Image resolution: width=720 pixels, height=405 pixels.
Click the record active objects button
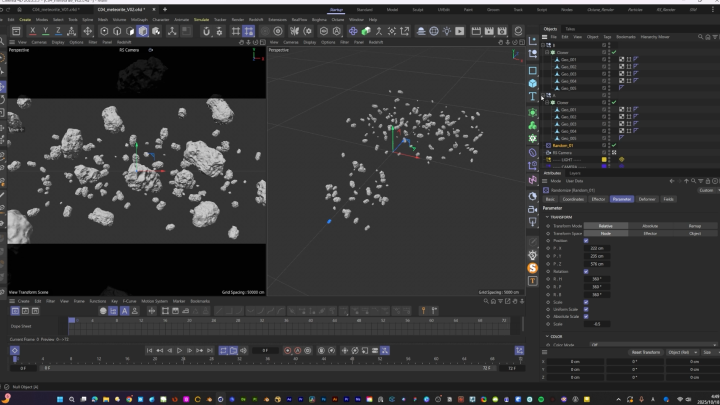[x=288, y=351]
